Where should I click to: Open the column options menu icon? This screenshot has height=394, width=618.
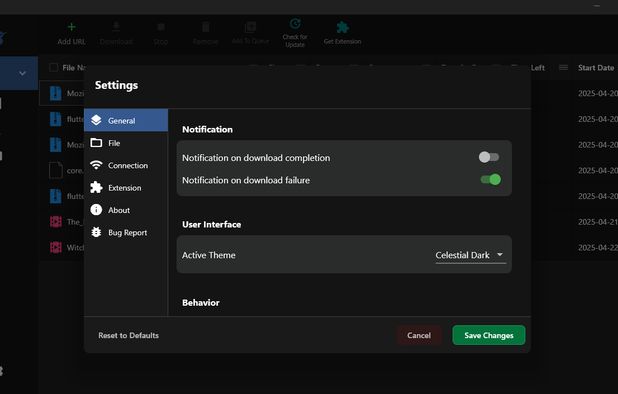pos(564,68)
